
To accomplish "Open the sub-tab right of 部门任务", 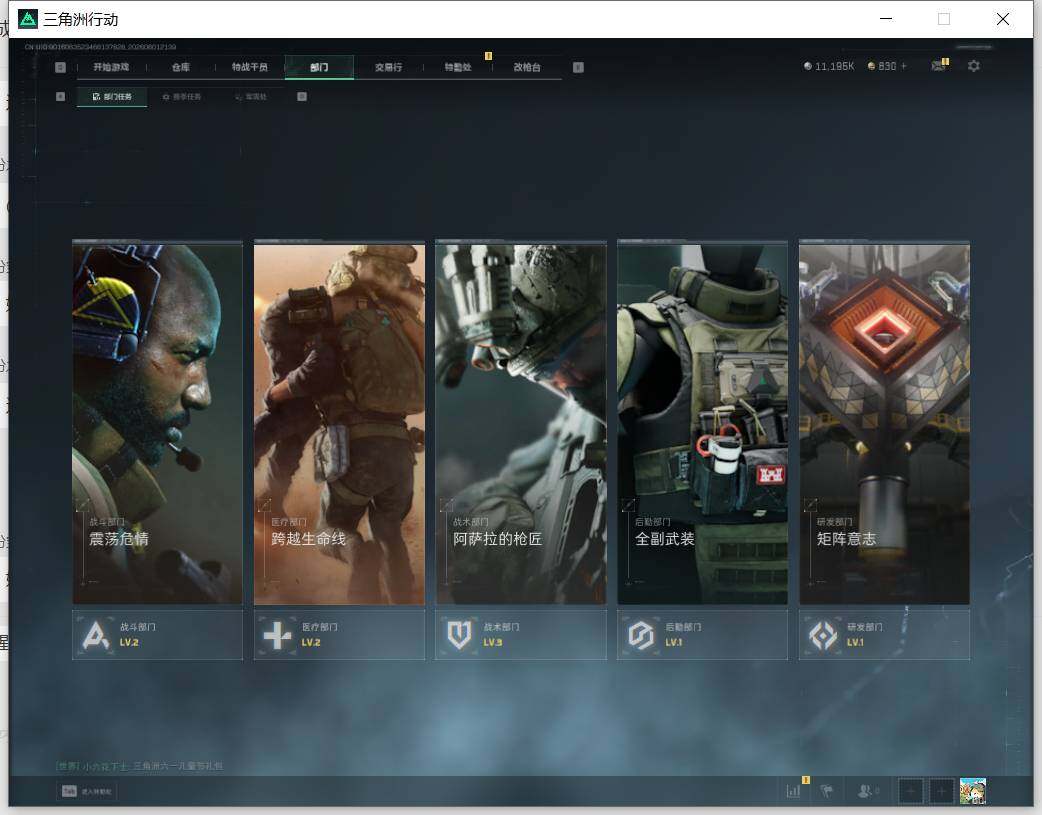I will tap(182, 96).
